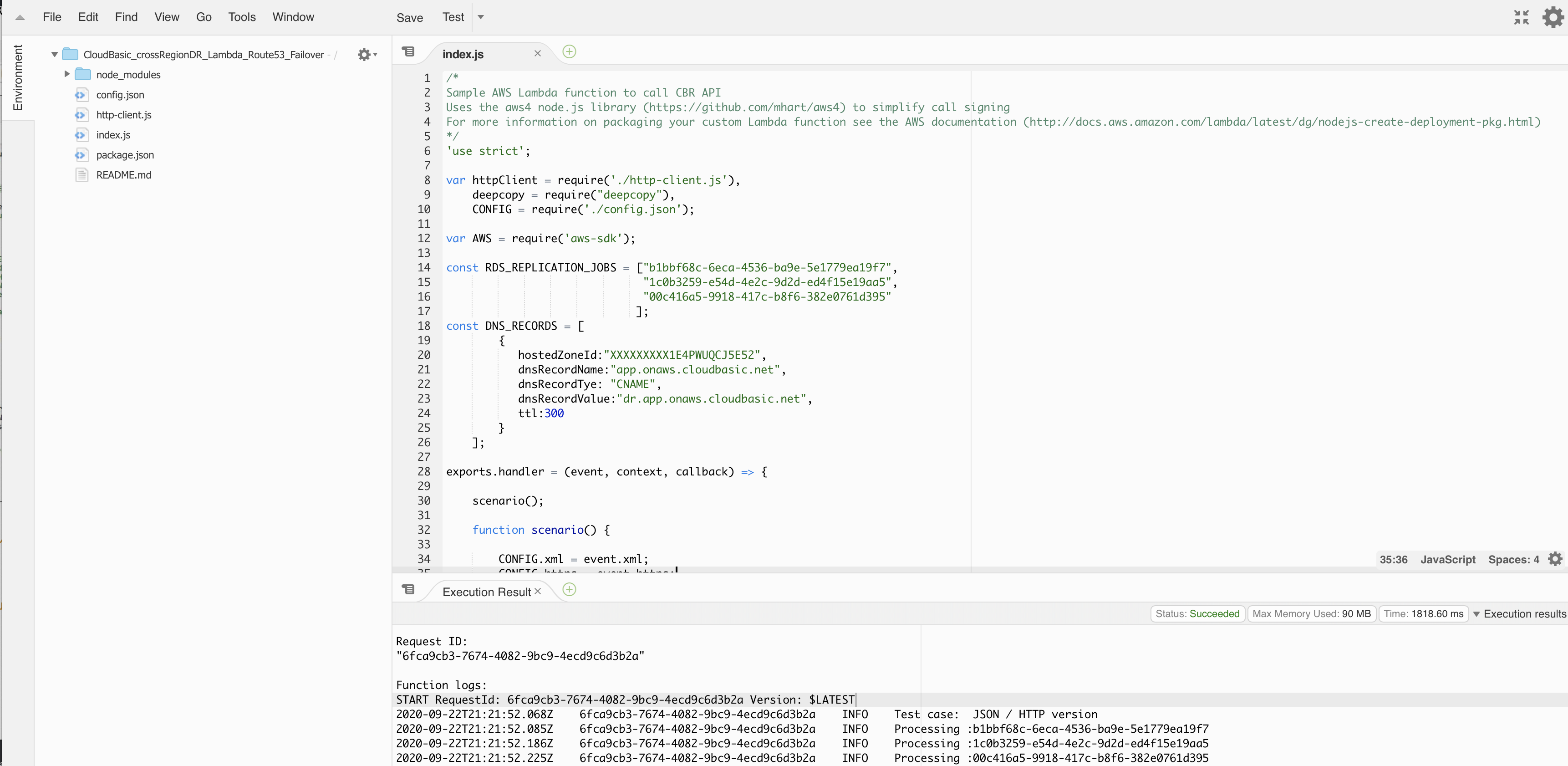Viewport: 1568px width, 766px height.
Task: Click the package.json file icon
Action: point(81,155)
